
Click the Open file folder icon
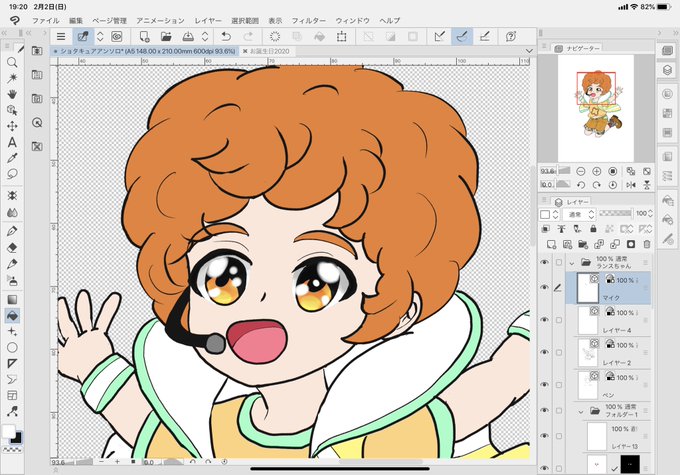tap(166, 37)
